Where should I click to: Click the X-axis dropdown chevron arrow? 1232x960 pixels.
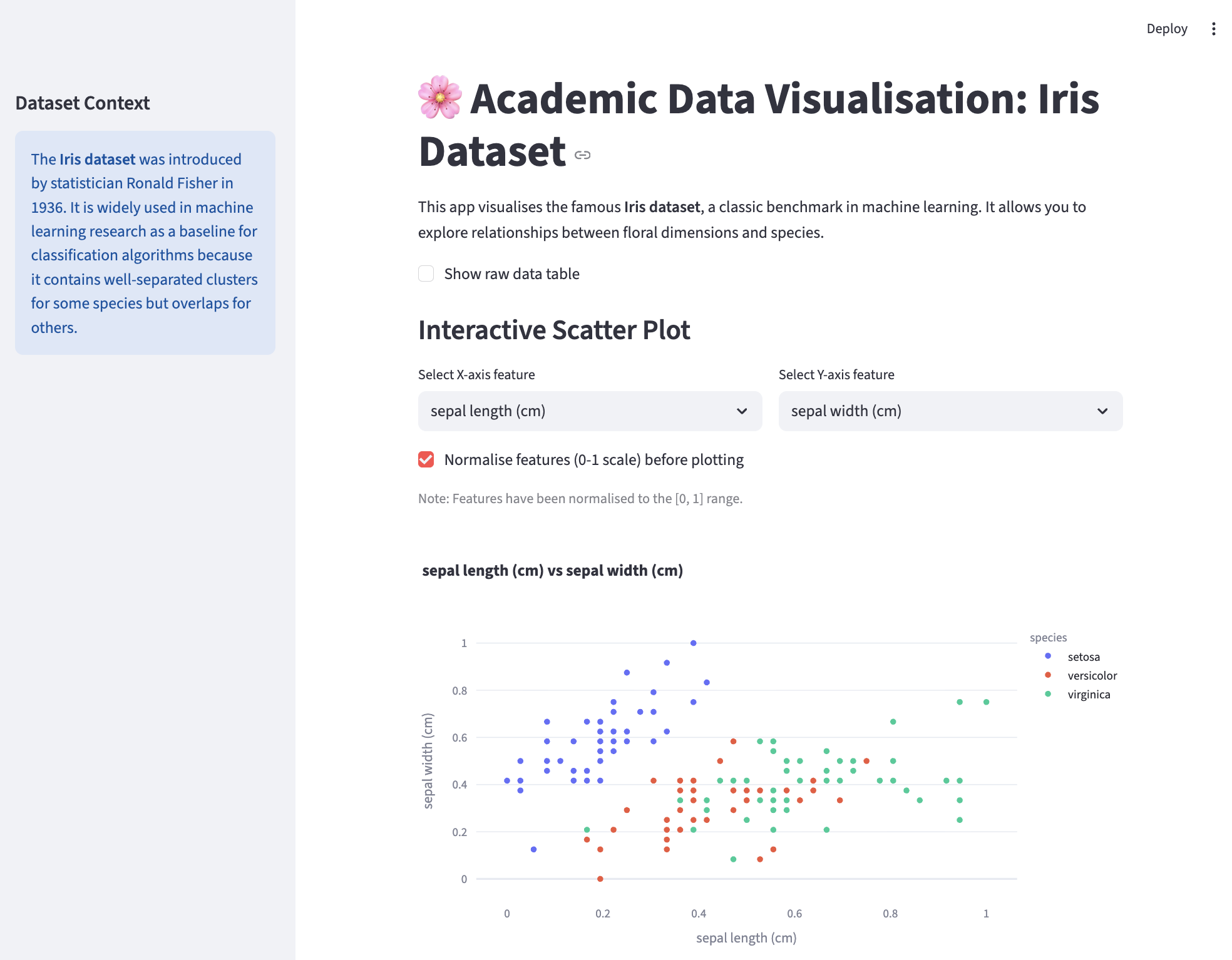[x=742, y=411]
